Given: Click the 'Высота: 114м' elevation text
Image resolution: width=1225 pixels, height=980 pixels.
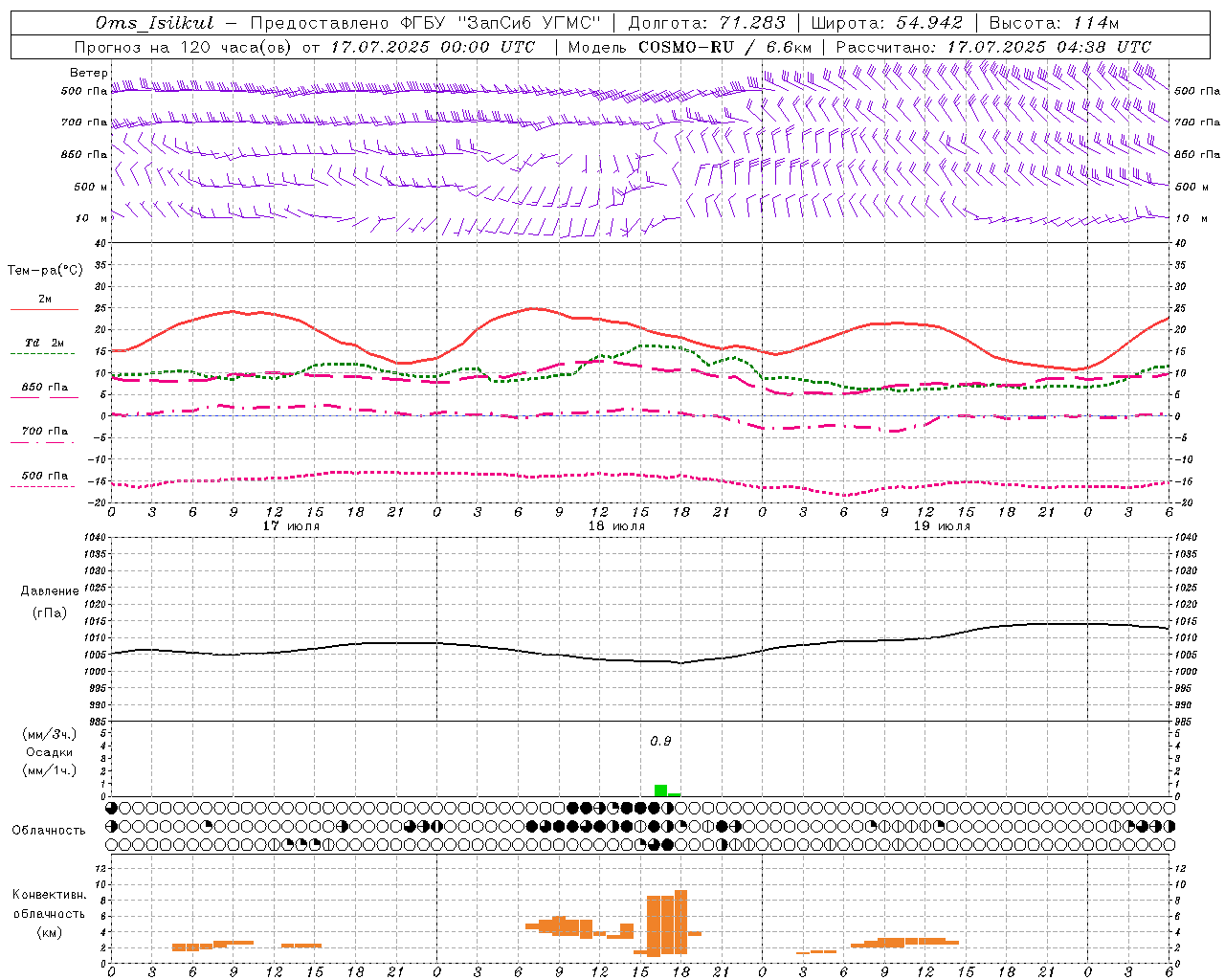Looking at the screenshot, I should (x=1054, y=23).
